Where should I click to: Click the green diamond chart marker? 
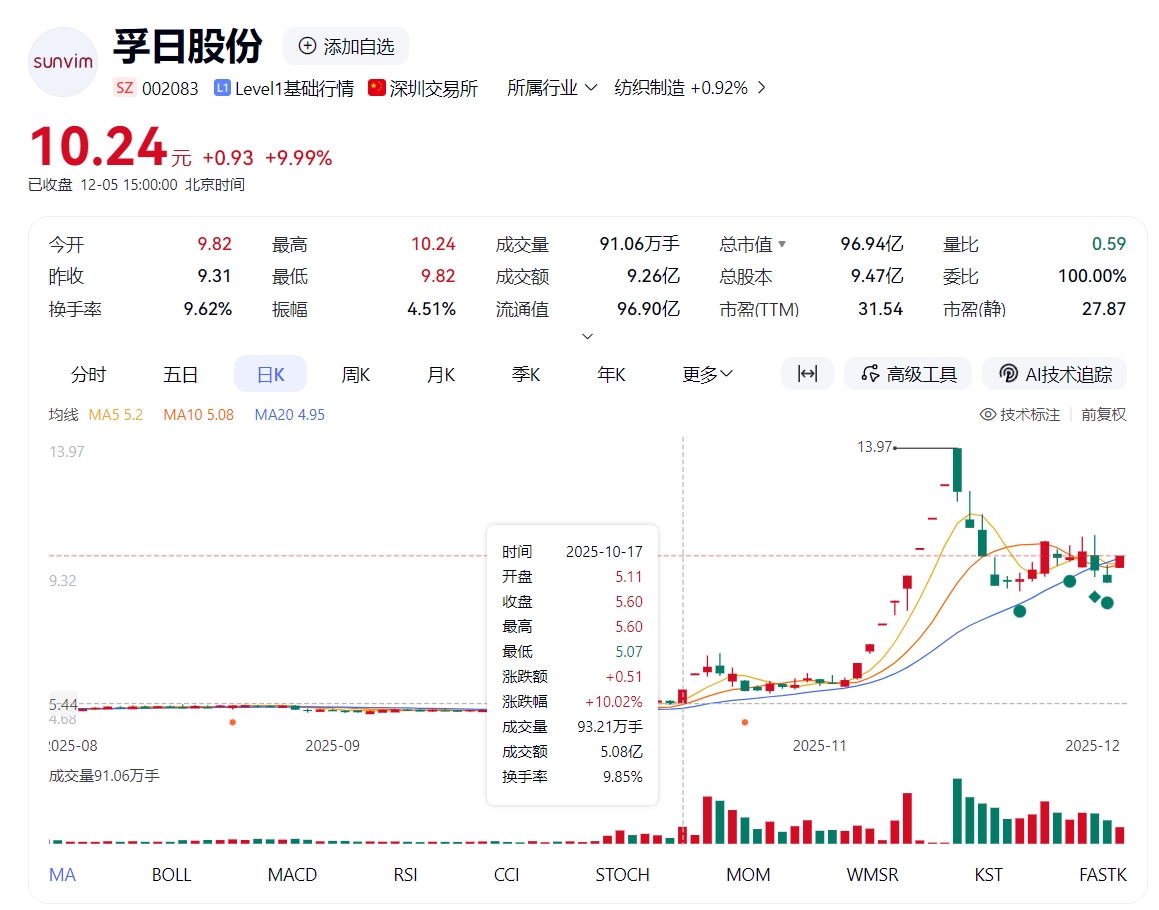(x=1094, y=597)
